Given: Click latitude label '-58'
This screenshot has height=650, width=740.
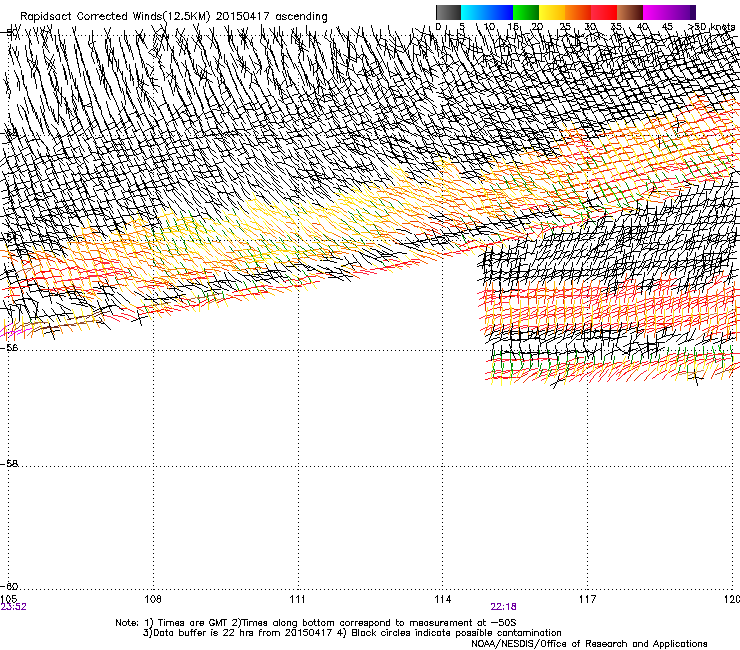Looking at the screenshot, I should [9, 464].
